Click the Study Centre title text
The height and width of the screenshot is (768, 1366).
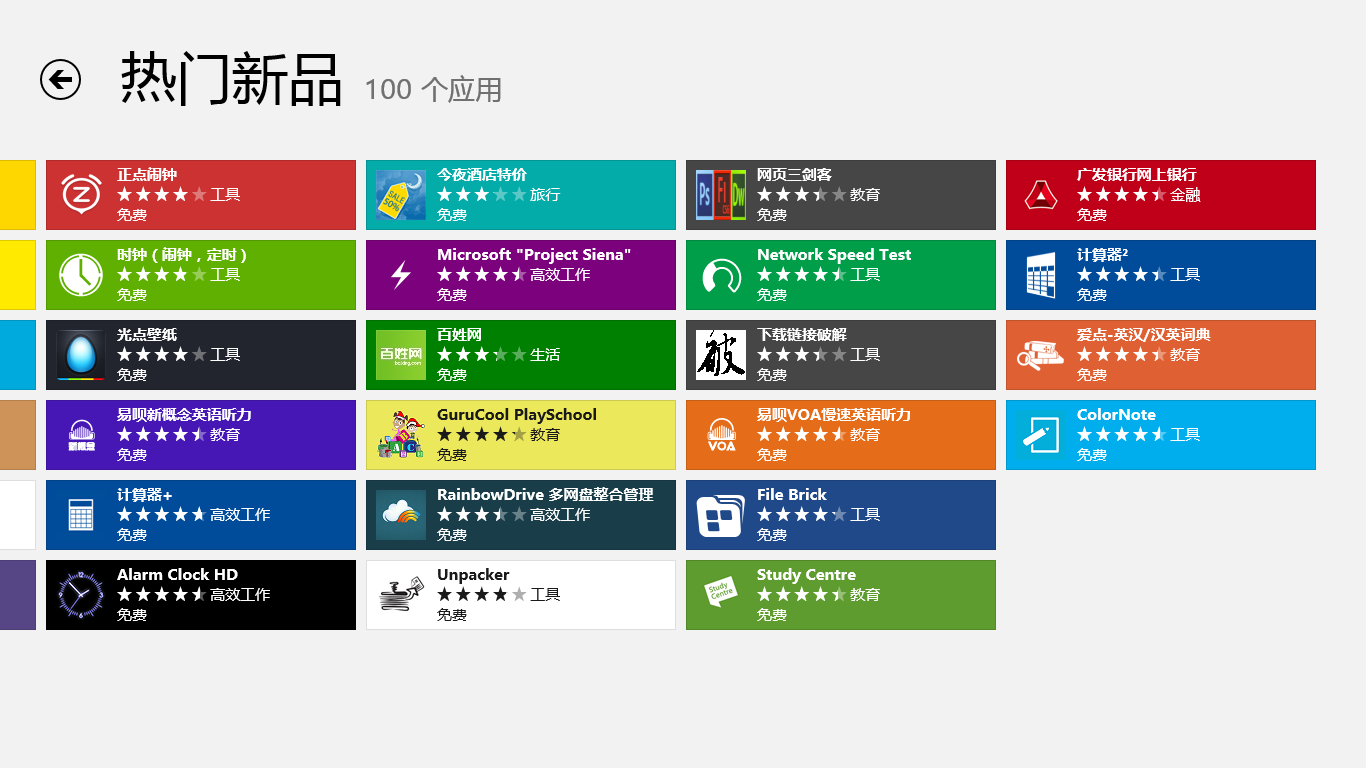coord(806,575)
